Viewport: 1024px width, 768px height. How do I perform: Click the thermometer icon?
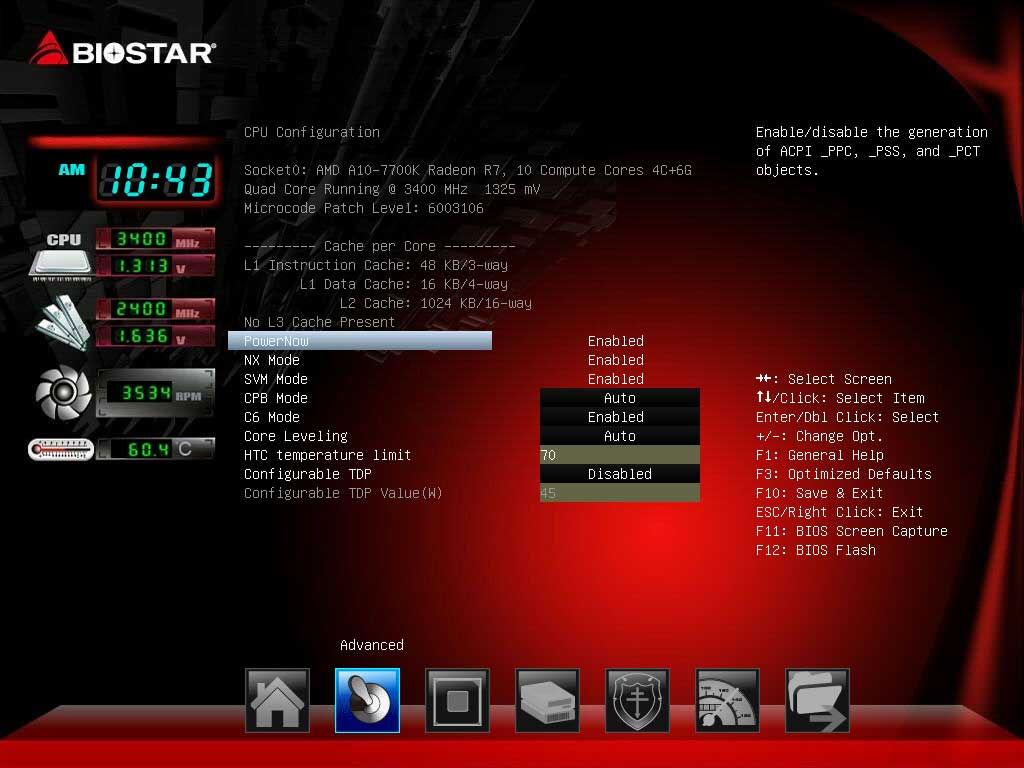pyautogui.click(x=61, y=449)
